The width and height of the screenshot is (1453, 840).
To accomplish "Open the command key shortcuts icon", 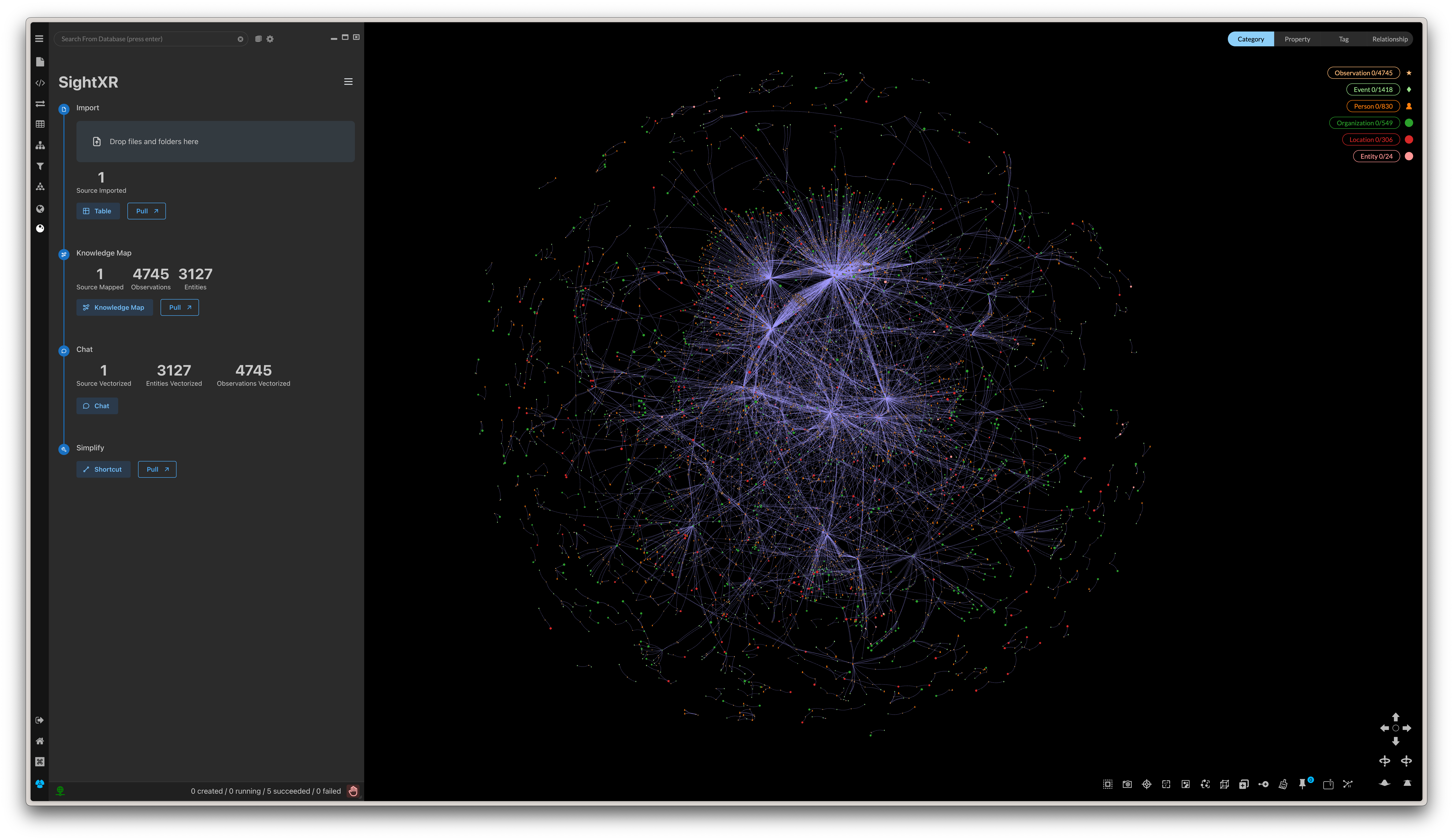I will (x=40, y=762).
